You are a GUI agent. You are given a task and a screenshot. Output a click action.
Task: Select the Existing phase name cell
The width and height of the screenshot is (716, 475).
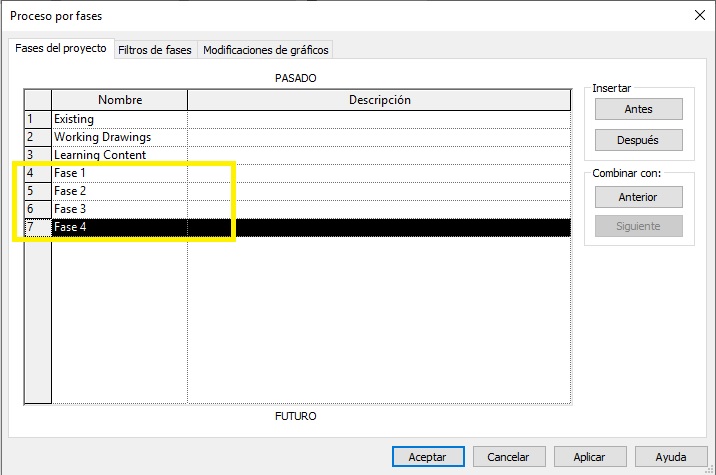pyautogui.click(x=119, y=119)
